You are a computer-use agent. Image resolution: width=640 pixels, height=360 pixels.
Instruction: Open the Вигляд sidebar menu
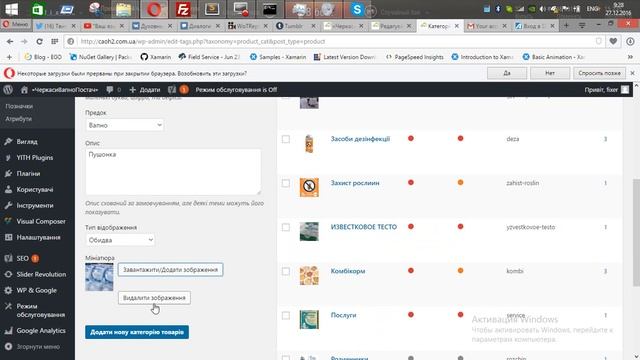click(27, 142)
